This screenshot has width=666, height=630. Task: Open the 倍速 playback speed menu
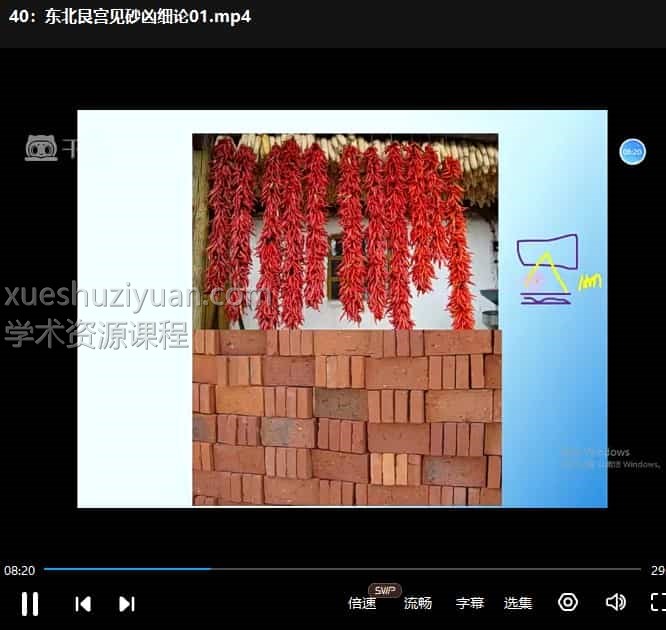(x=362, y=603)
